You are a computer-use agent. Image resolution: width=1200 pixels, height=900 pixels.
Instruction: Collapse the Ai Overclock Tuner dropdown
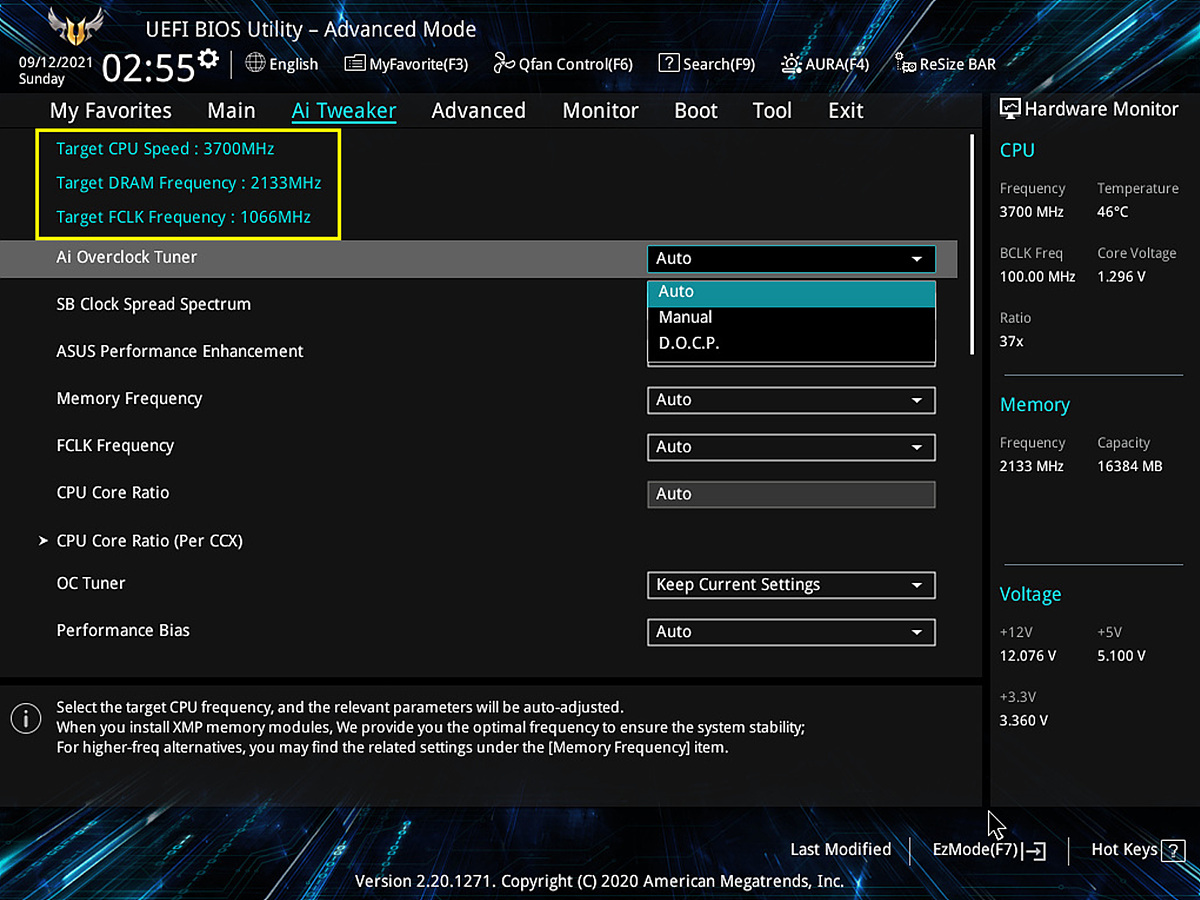coord(791,259)
